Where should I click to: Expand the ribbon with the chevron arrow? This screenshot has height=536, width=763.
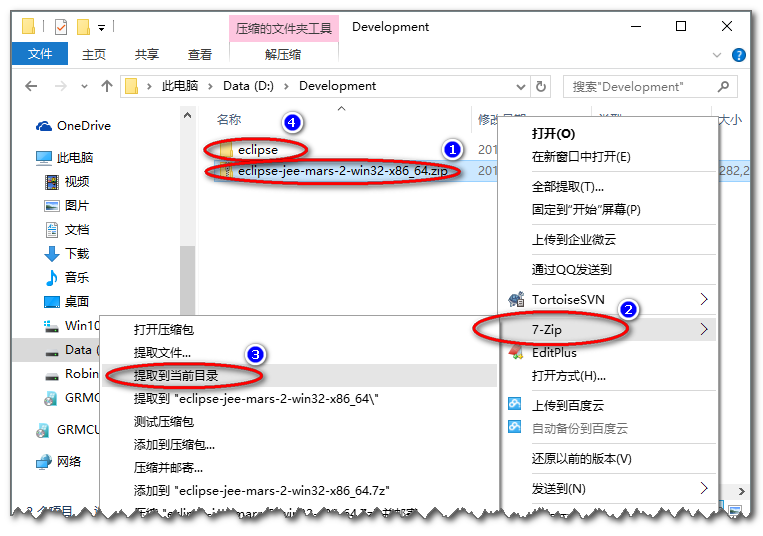pyautogui.click(x=717, y=55)
